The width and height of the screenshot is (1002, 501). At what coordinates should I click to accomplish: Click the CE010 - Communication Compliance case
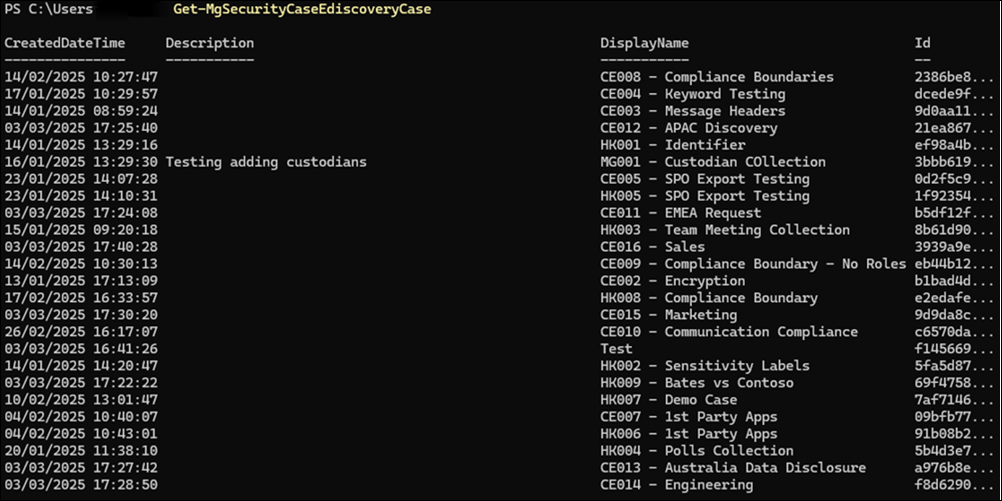click(x=728, y=332)
